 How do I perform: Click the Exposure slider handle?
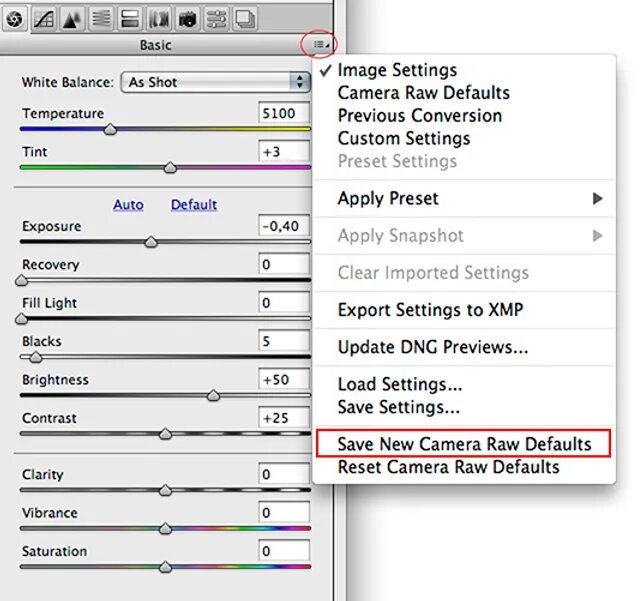point(151,242)
